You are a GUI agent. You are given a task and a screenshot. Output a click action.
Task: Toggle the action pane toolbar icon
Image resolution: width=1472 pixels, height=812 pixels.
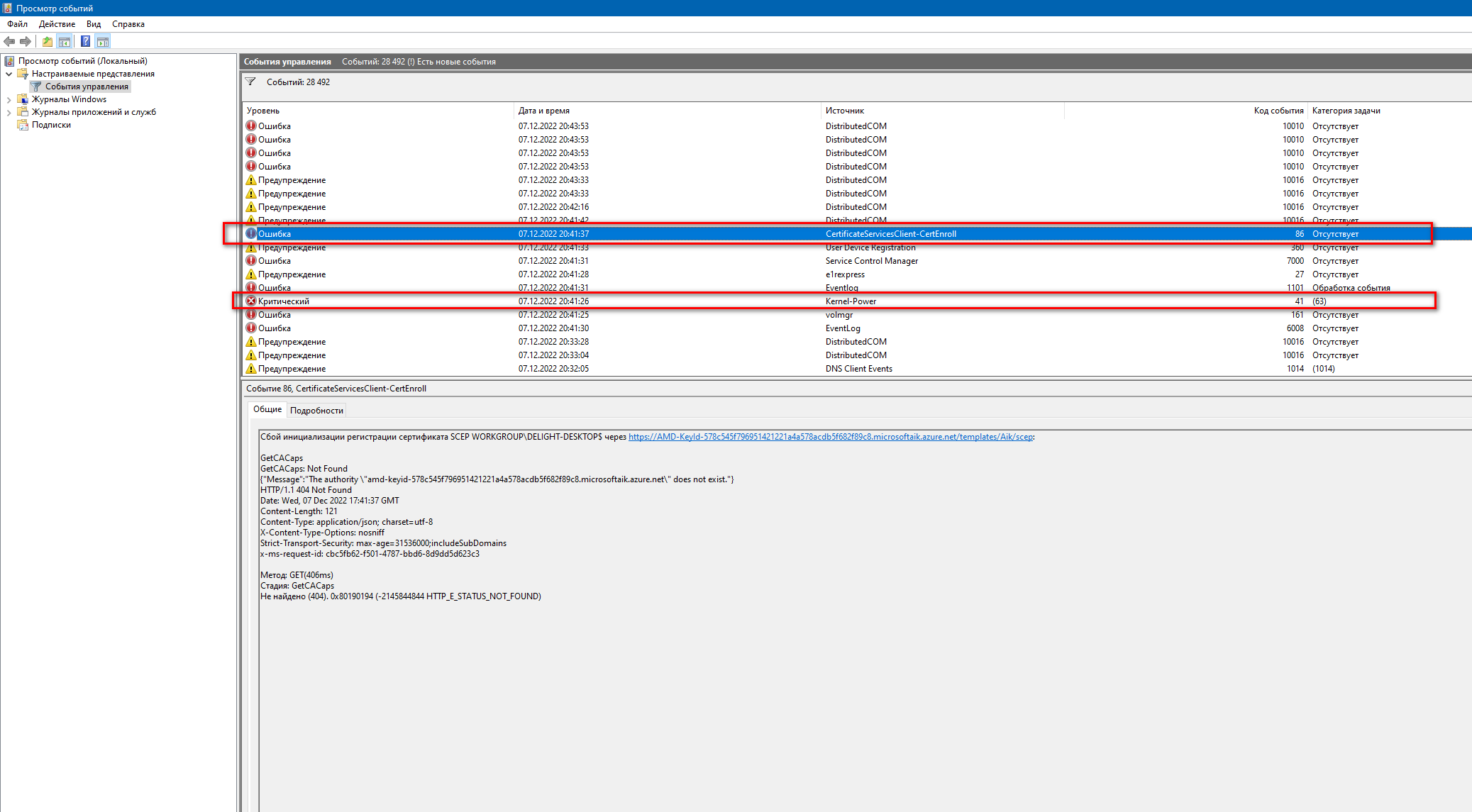[x=103, y=41]
